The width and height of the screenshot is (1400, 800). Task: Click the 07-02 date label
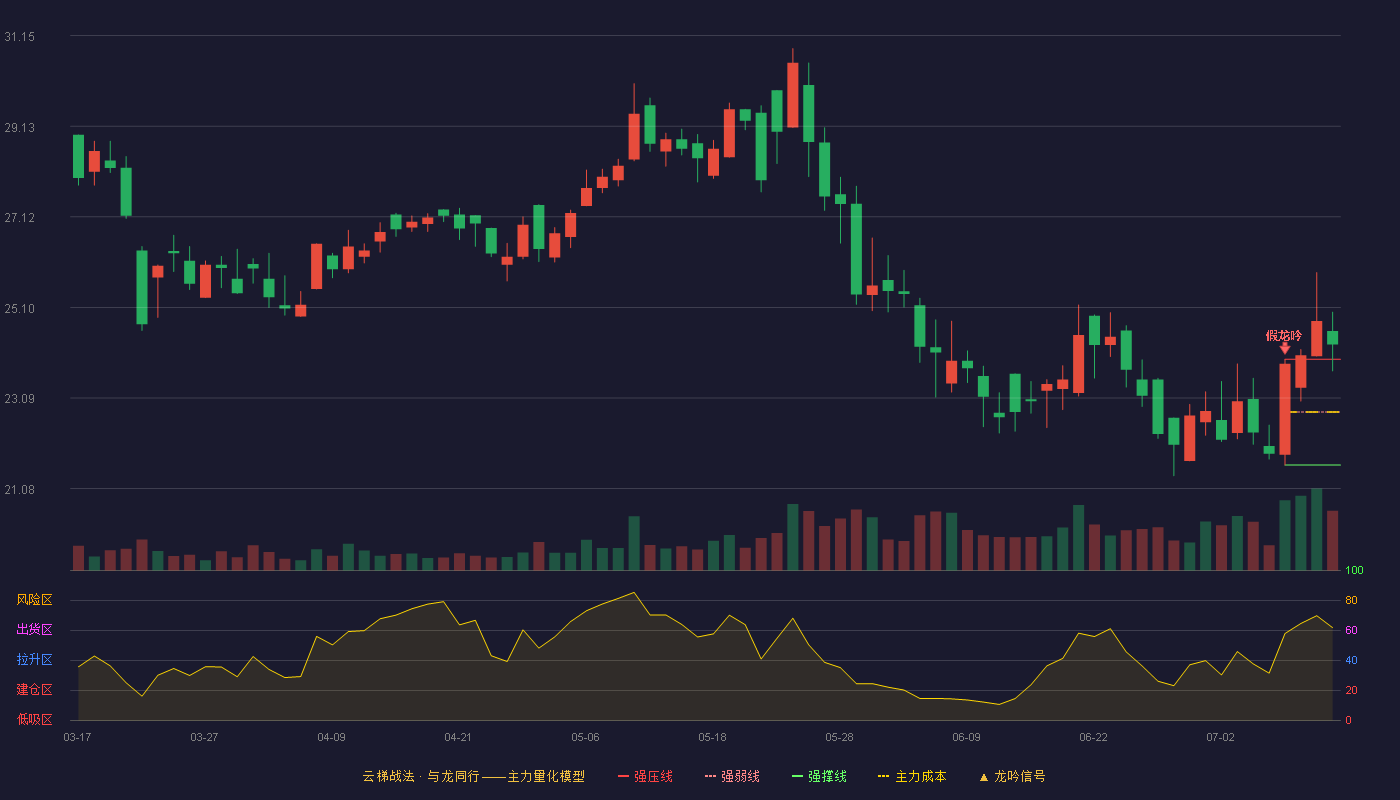[x=1220, y=737]
